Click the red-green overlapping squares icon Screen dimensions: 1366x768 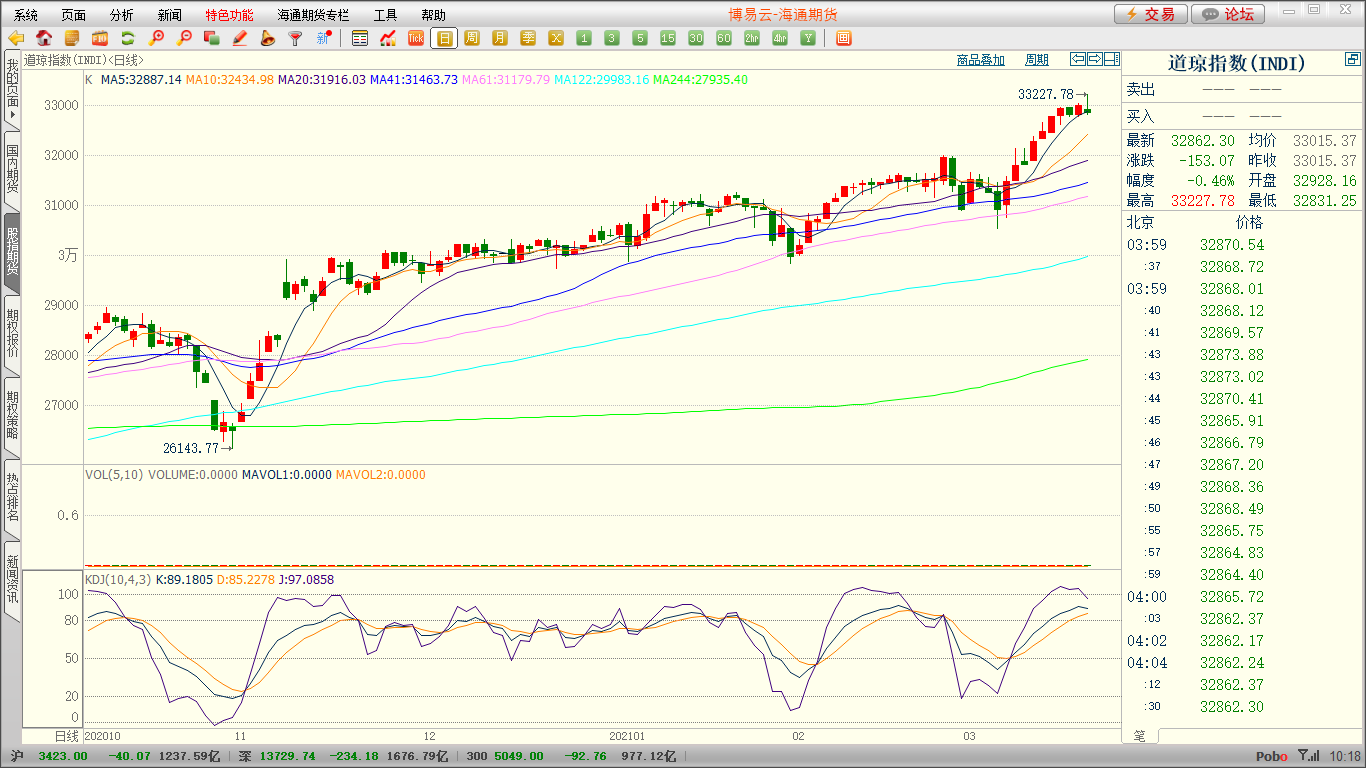click(211, 38)
